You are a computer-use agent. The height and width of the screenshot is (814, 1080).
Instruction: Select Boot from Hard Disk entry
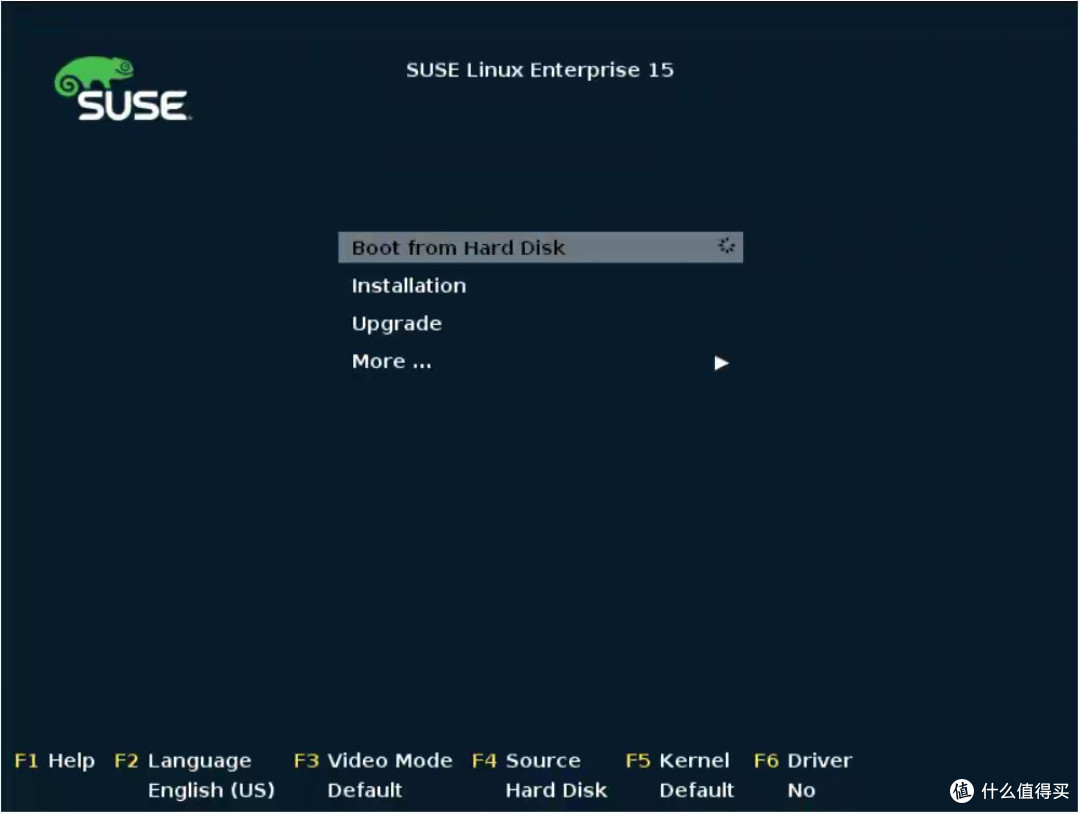point(540,247)
